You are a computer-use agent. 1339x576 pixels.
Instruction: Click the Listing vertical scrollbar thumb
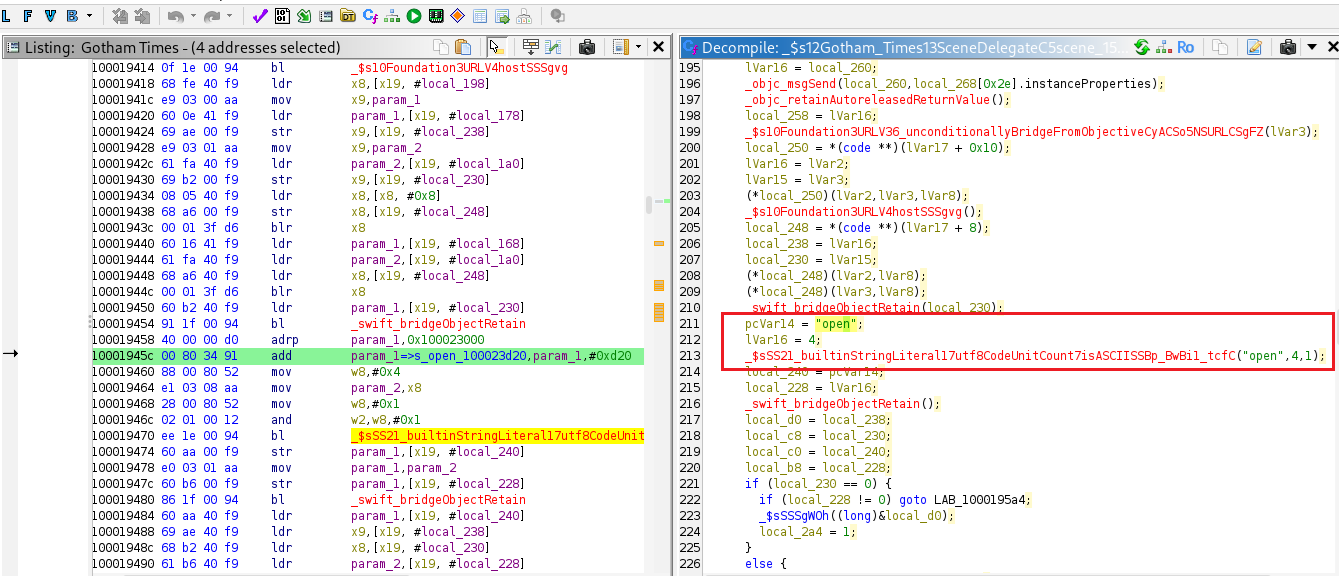[648, 204]
